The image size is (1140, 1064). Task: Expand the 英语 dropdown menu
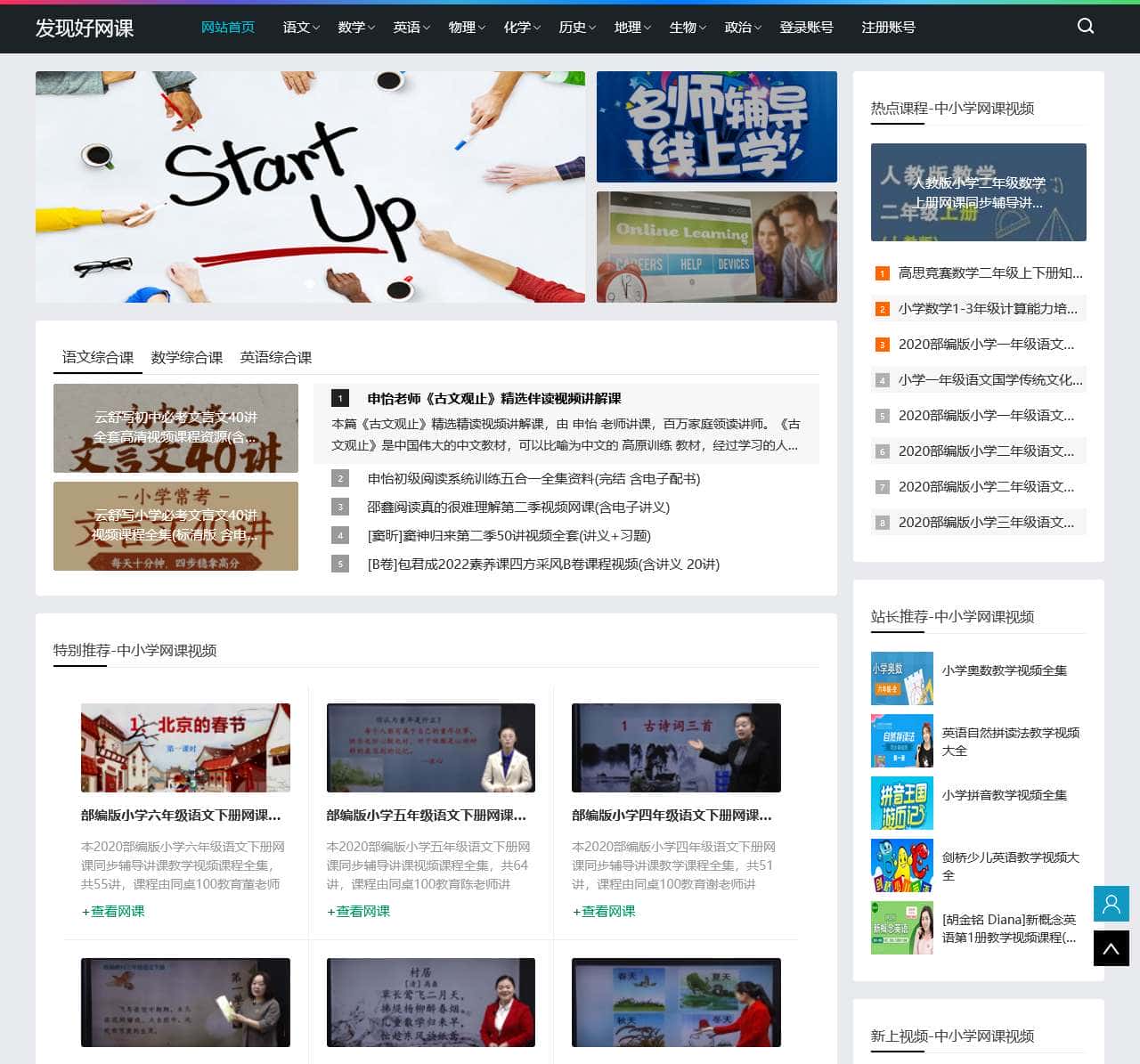click(x=411, y=28)
